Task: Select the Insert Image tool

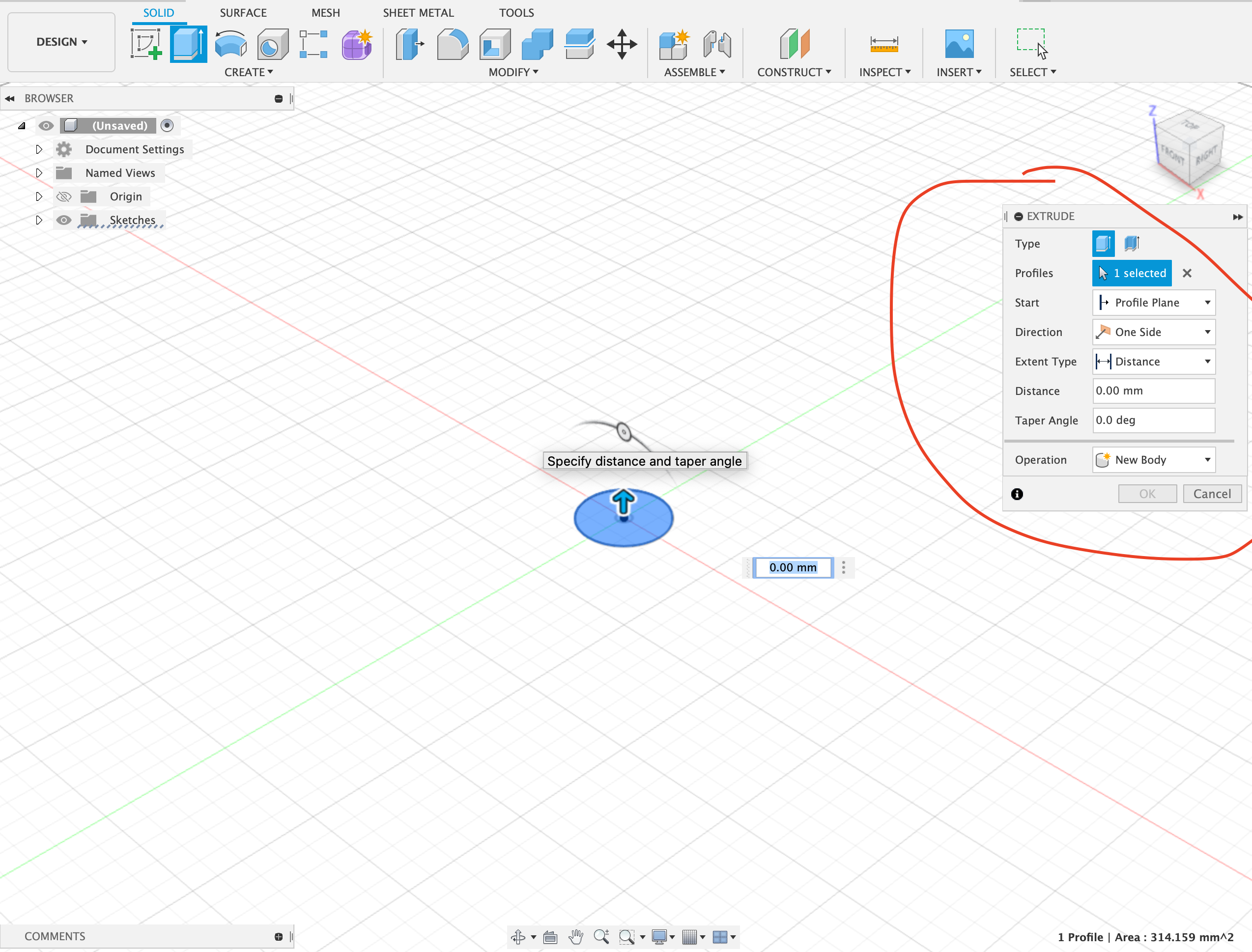Action: pos(959,44)
